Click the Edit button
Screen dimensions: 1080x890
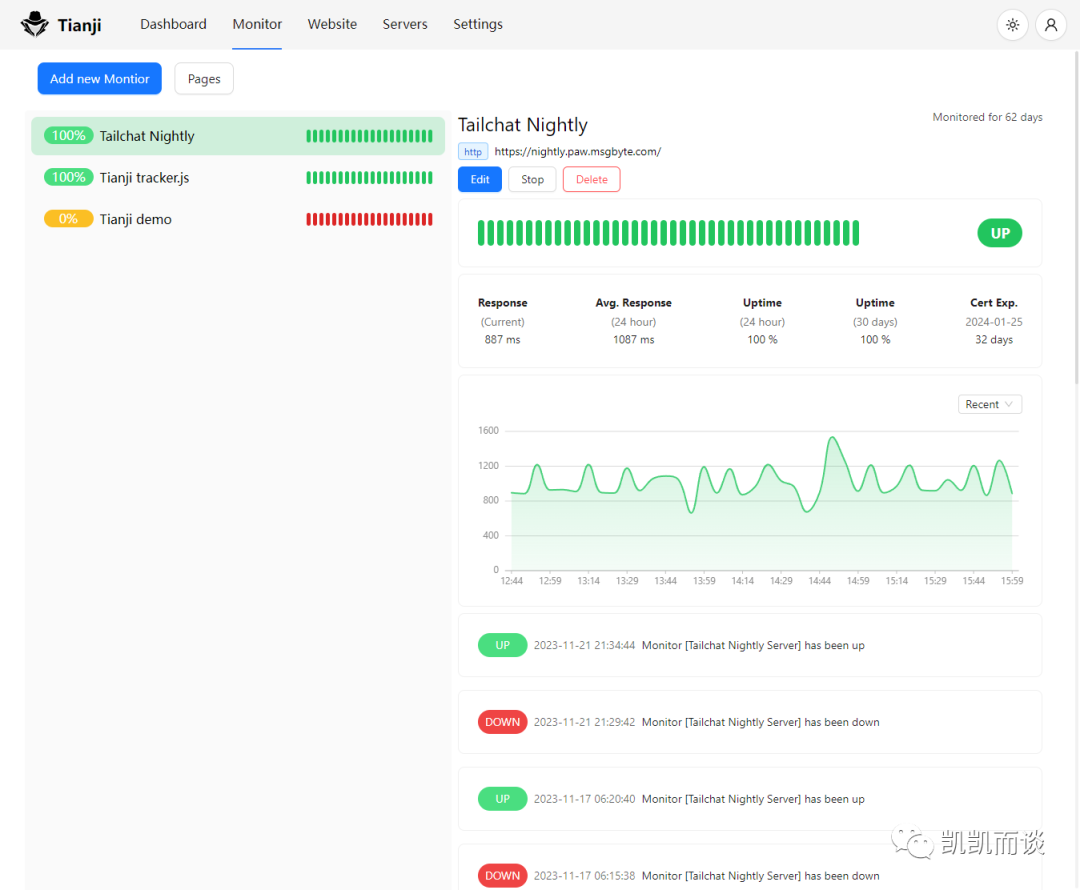(480, 179)
